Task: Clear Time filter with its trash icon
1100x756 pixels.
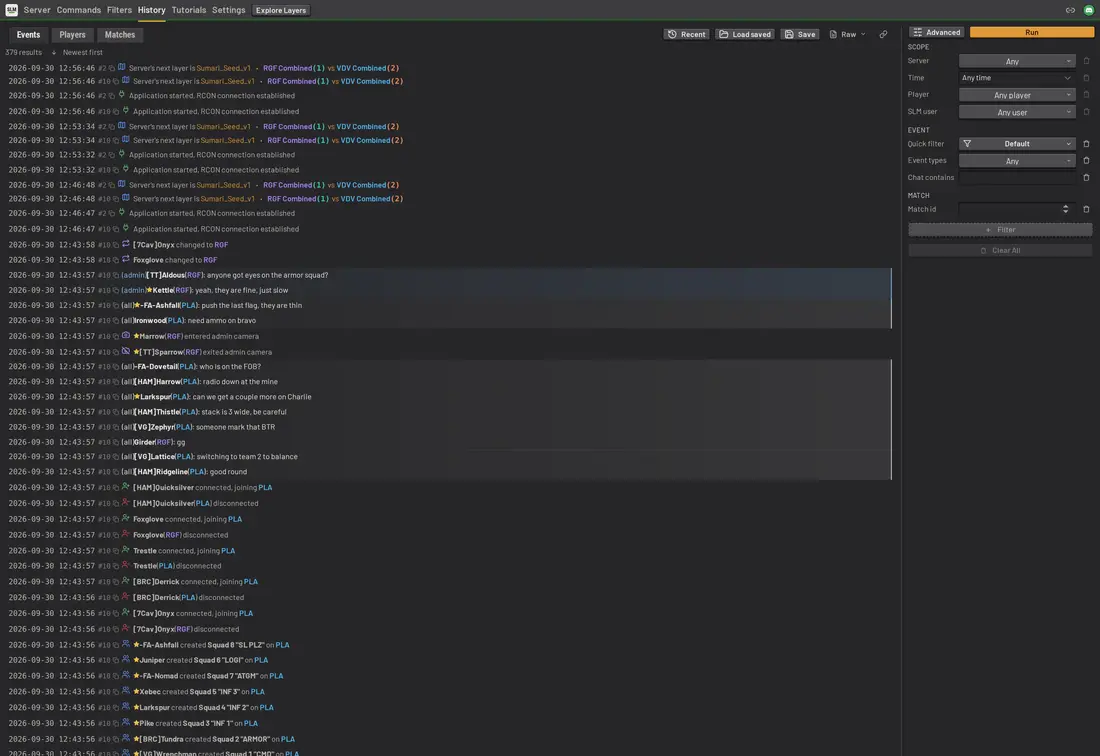Action: 1086,78
